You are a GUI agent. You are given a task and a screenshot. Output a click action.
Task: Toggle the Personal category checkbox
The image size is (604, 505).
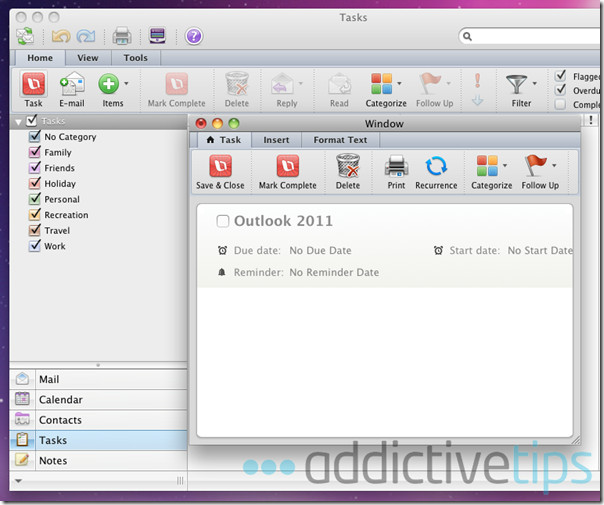click(35, 199)
